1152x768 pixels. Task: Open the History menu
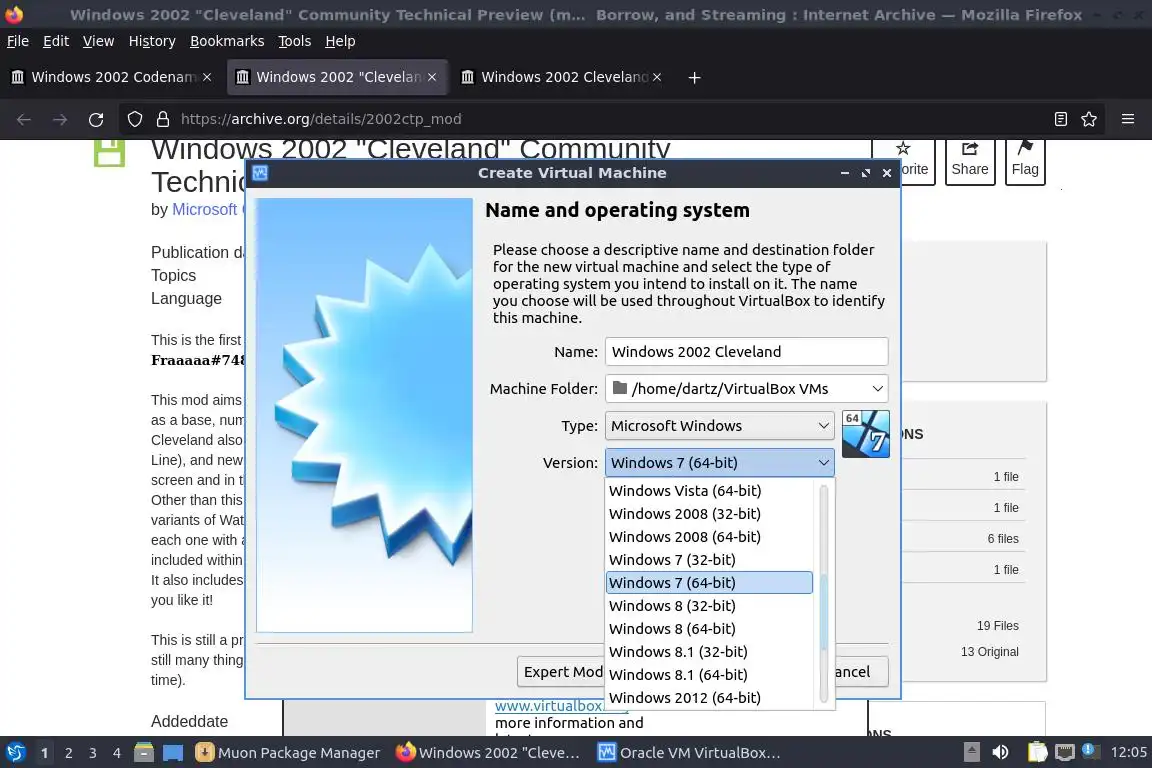152,41
